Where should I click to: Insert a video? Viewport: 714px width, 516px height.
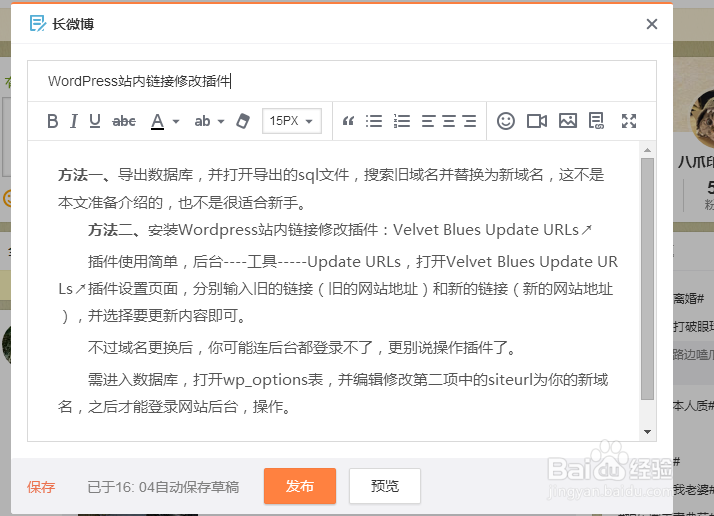coord(537,121)
